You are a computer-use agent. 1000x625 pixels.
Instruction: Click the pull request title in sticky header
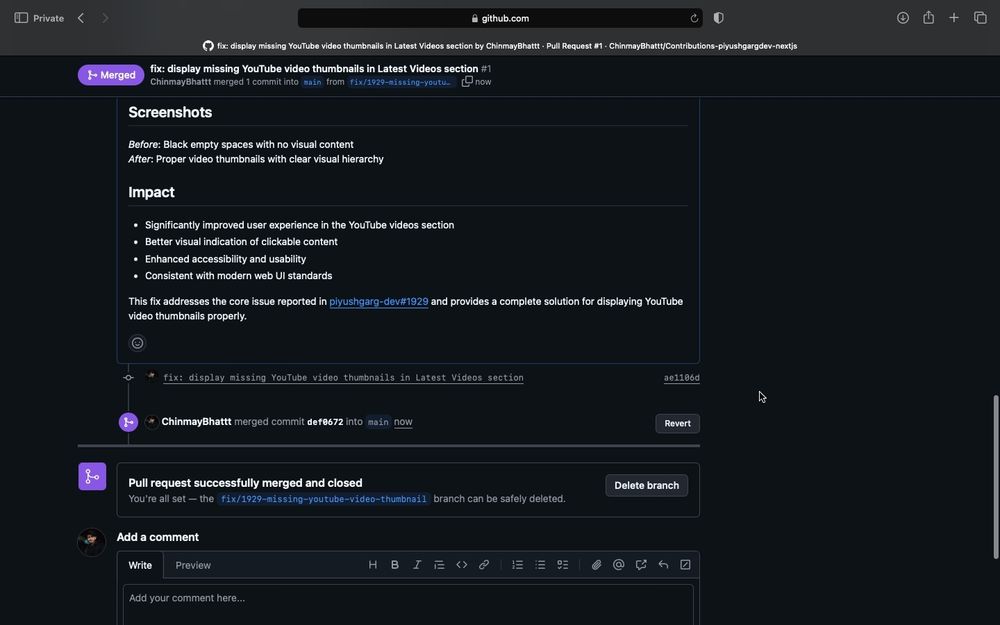pos(314,68)
